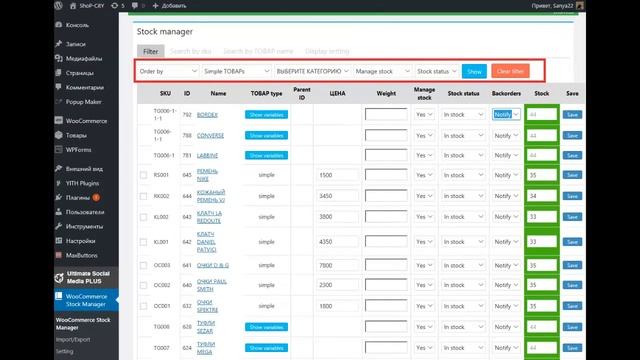Open the Manage stock filter dropdown

(x=382, y=71)
